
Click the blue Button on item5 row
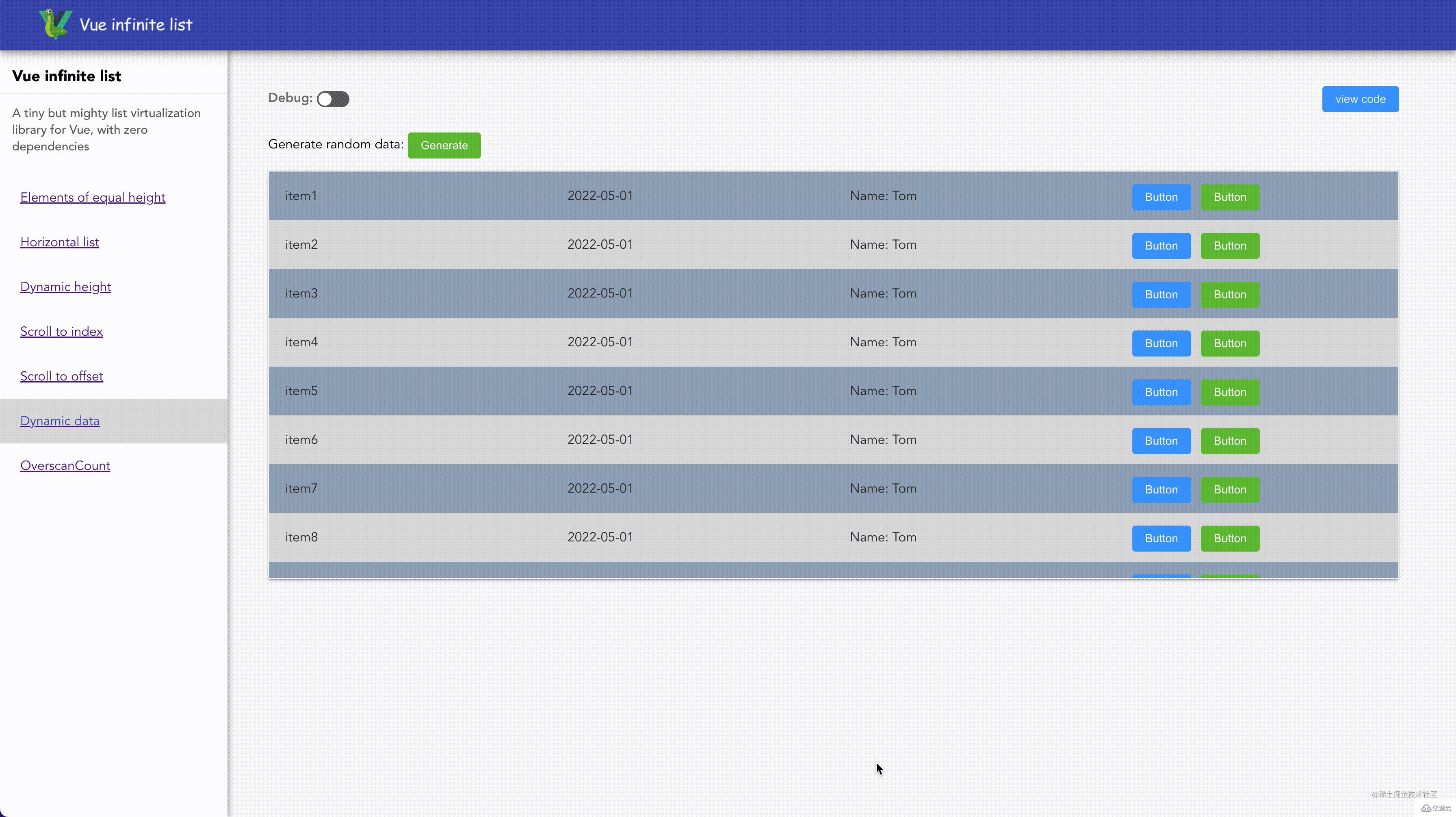[x=1161, y=392]
